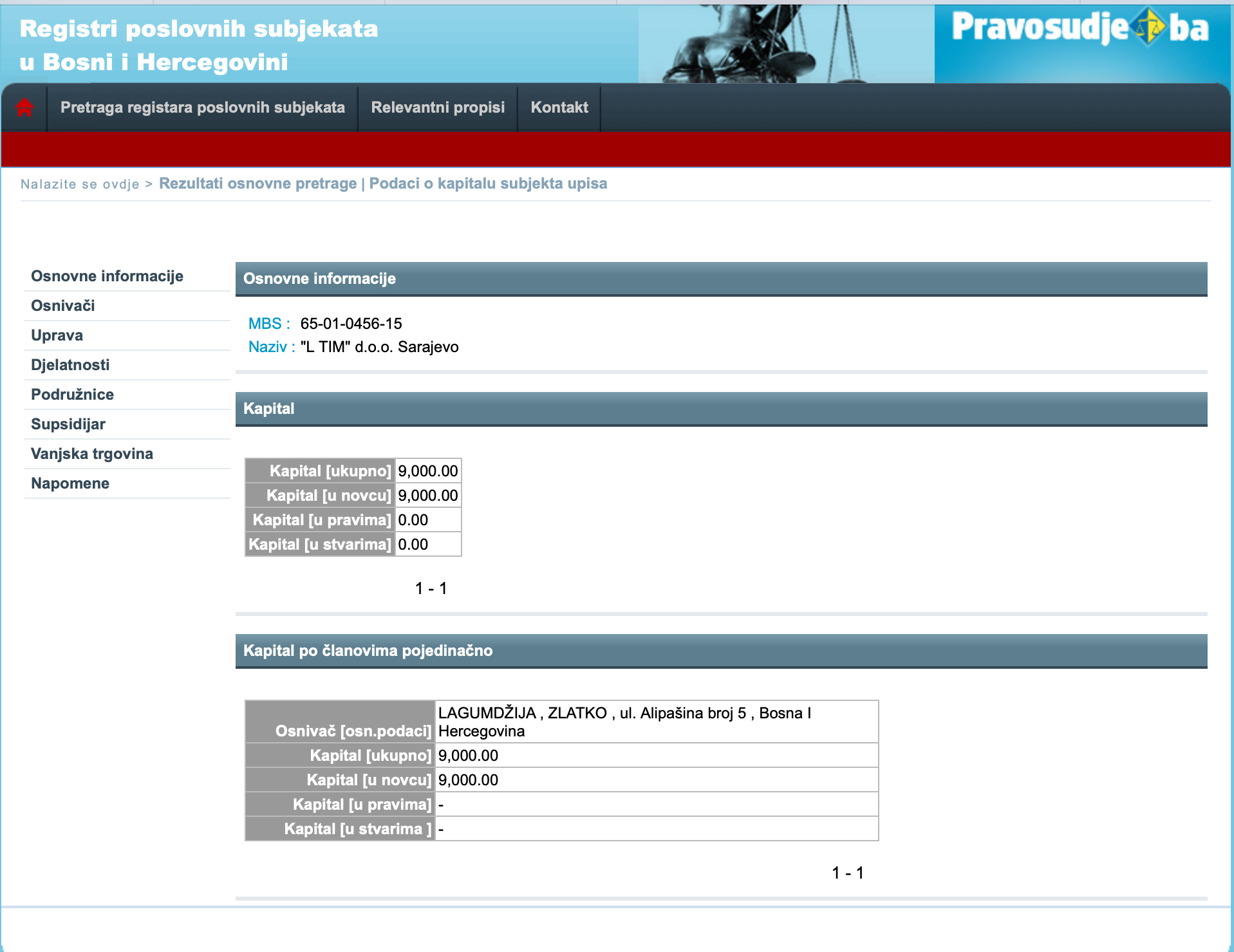Click the Pravosudje.ba logo
Viewport: 1234px width, 952px height.
pos(1080,29)
